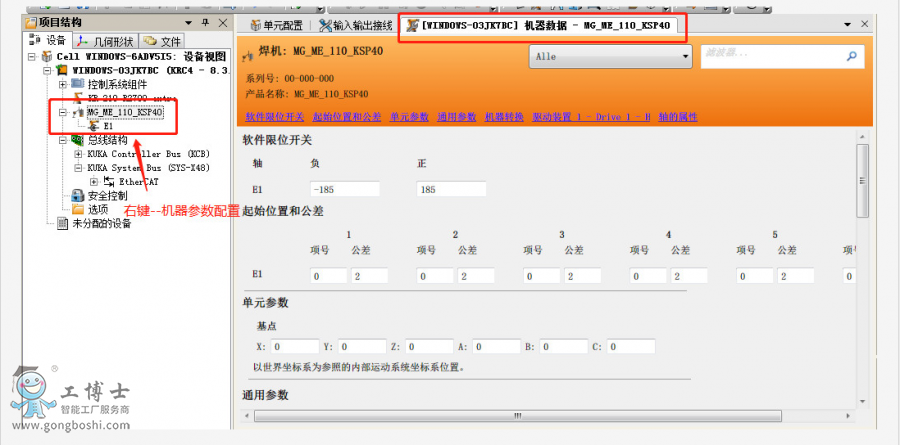This screenshot has width=900, height=445.
Task: Expand the KUKA Controller Bus (KCB) node
Action: coord(79,154)
